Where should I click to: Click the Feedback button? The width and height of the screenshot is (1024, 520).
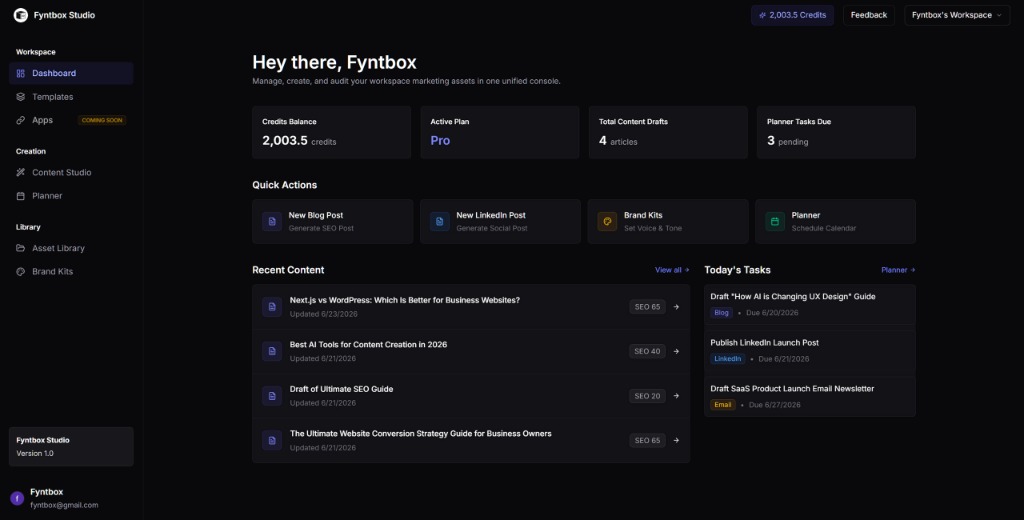click(x=869, y=15)
